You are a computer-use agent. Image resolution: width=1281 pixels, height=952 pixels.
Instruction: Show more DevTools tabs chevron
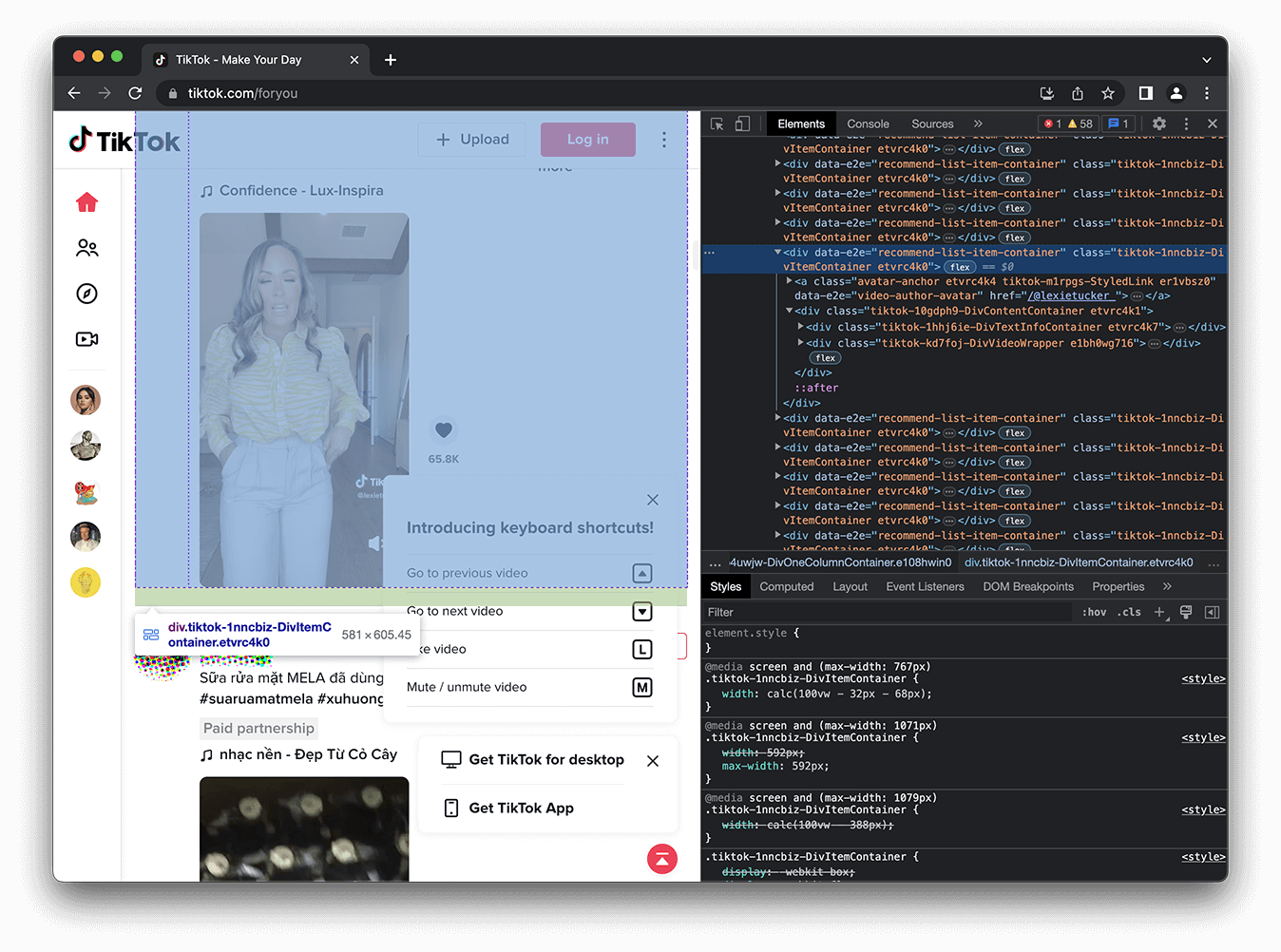point(978,124)
